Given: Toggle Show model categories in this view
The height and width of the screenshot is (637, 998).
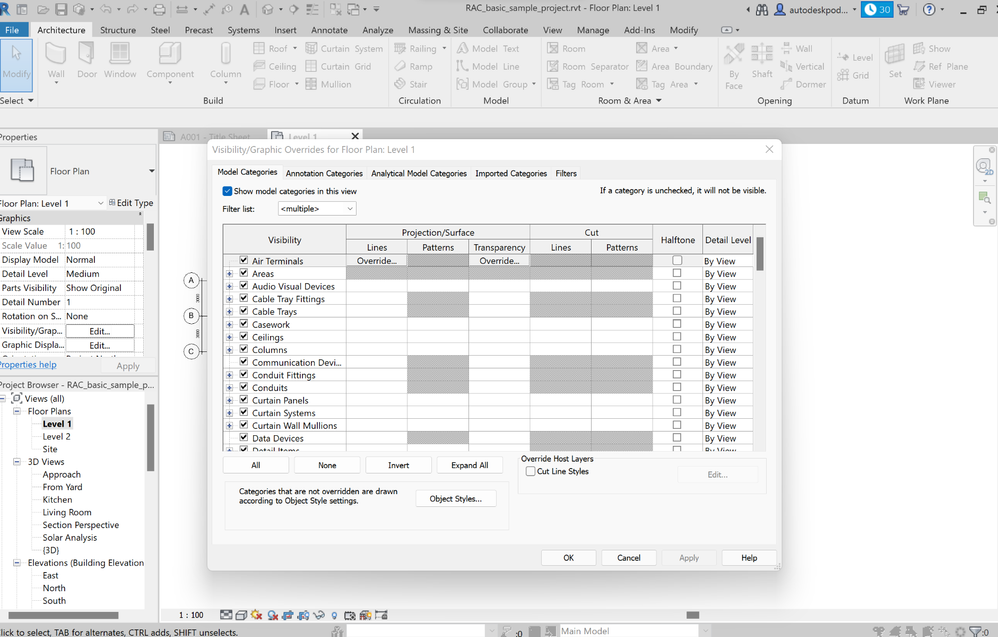Looking at the screenshot, I should [227, 191].
